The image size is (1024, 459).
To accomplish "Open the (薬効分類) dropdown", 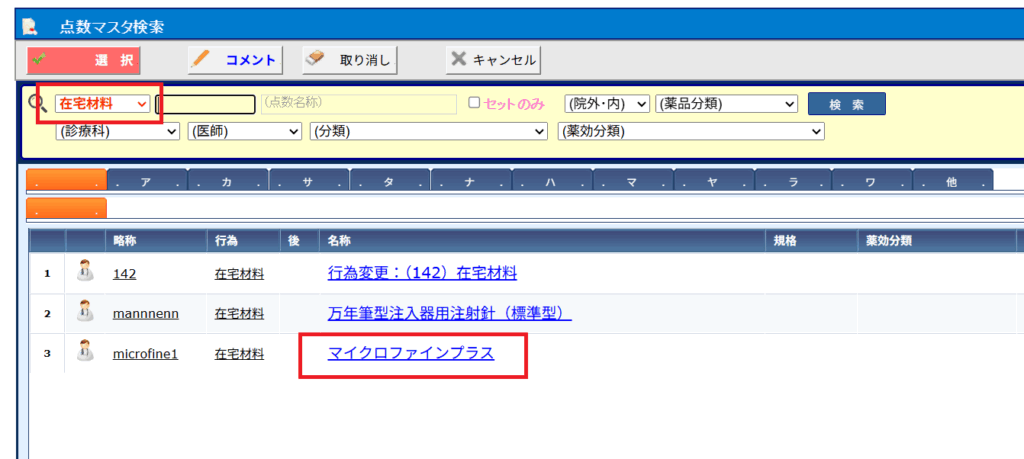I will tap(690, 131).
